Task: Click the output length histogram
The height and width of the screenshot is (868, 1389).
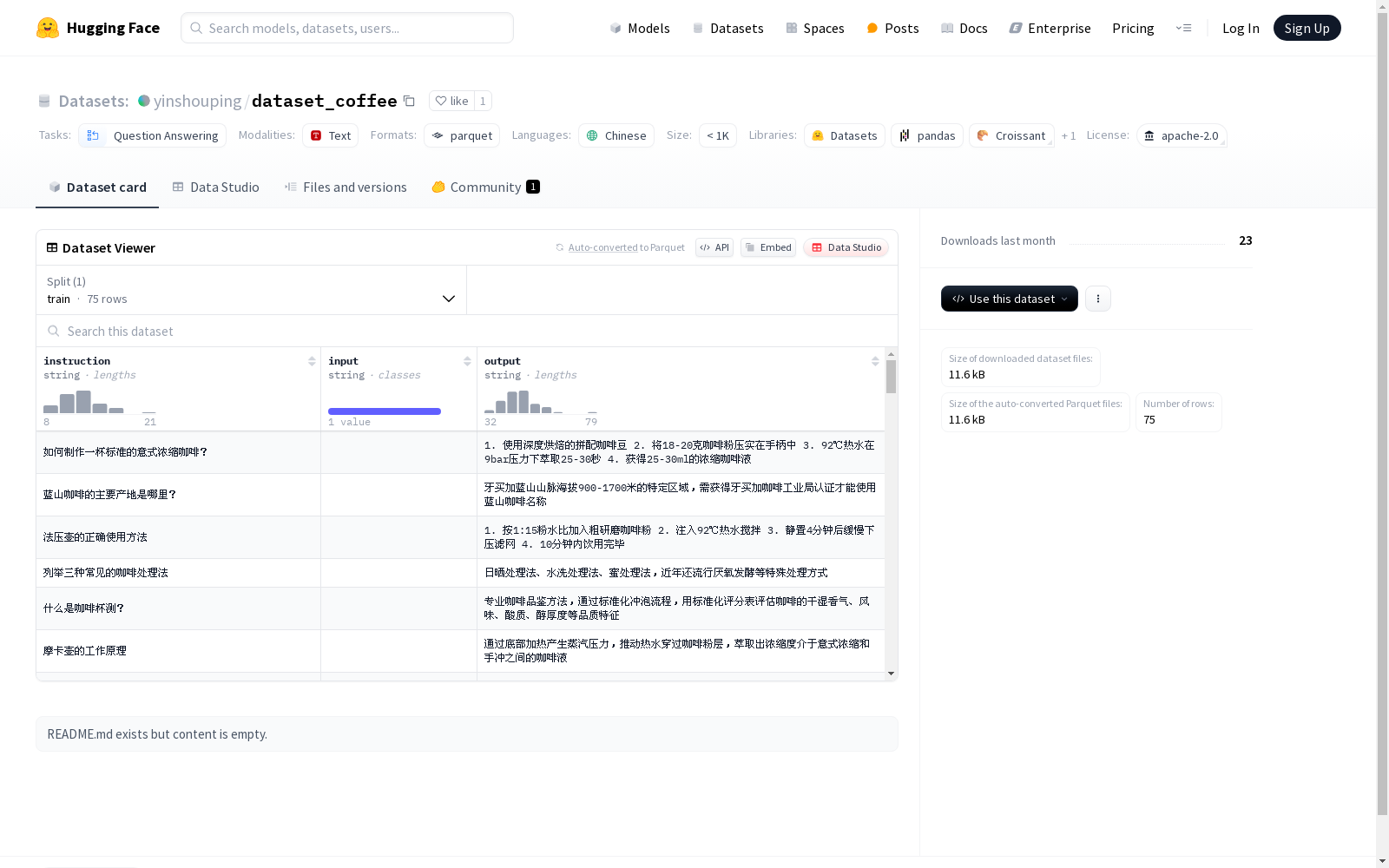Action: point(541,402)
